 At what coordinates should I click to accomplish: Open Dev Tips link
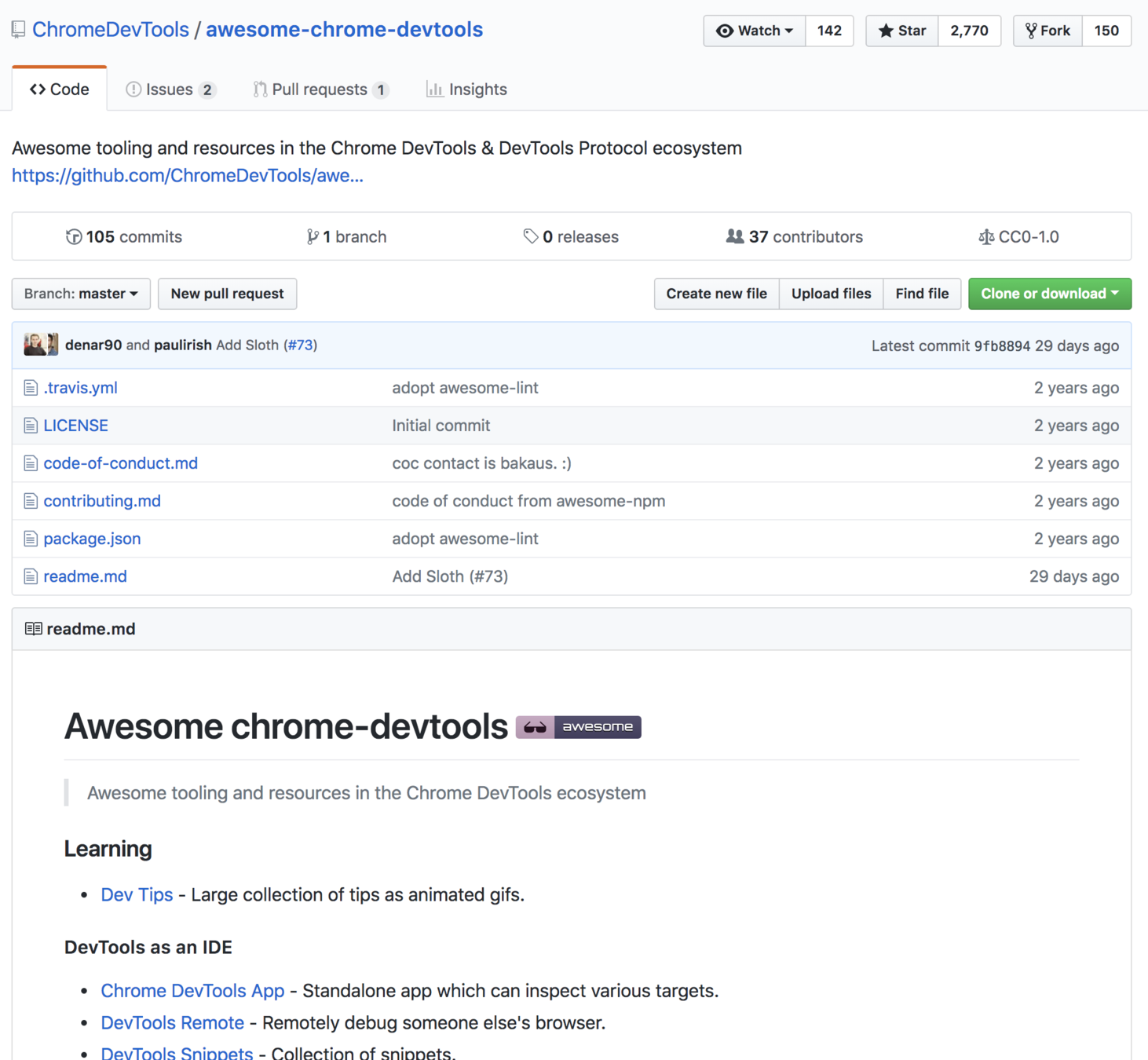(137, 895)
